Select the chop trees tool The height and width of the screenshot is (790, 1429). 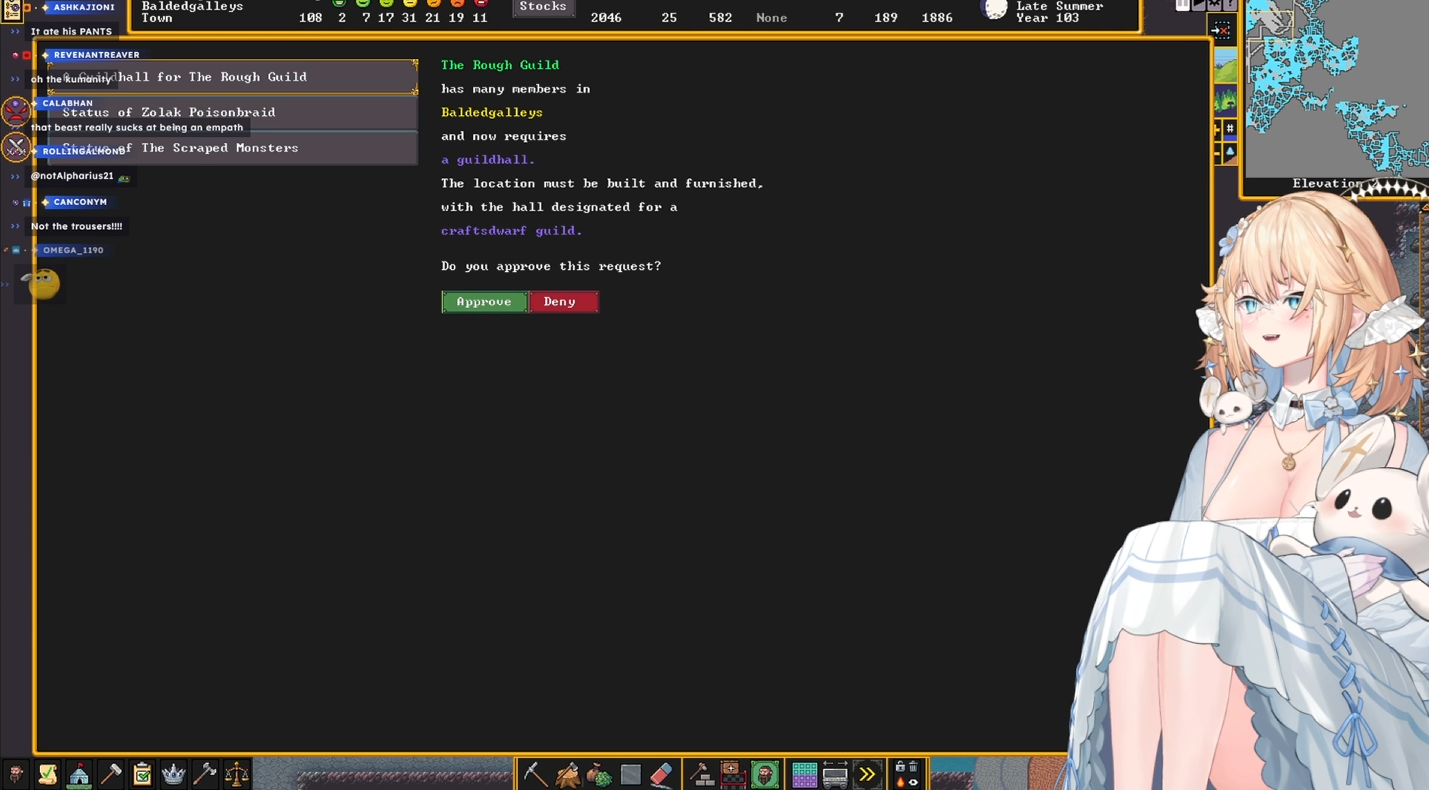pos(567,774)
